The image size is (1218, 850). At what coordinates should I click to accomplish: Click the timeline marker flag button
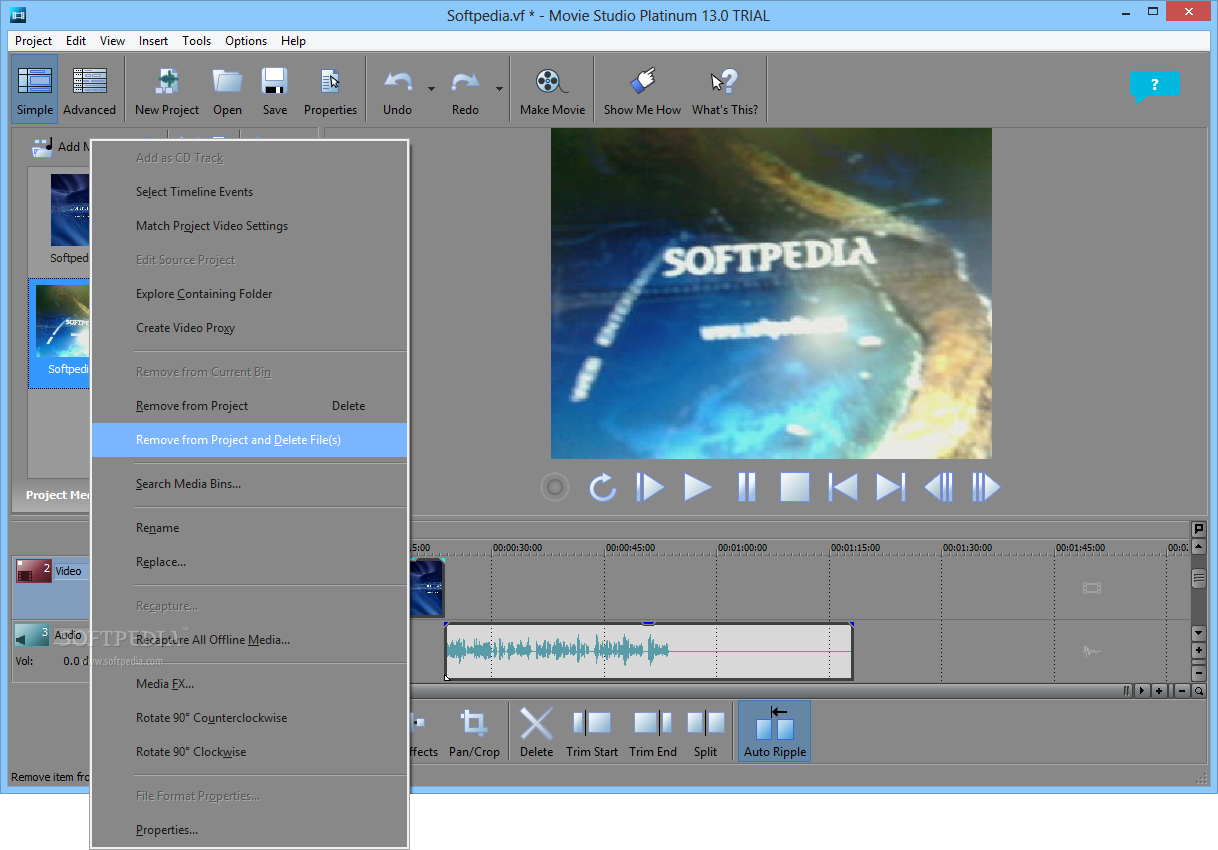pyautogui.click(x=1198, y=529)
